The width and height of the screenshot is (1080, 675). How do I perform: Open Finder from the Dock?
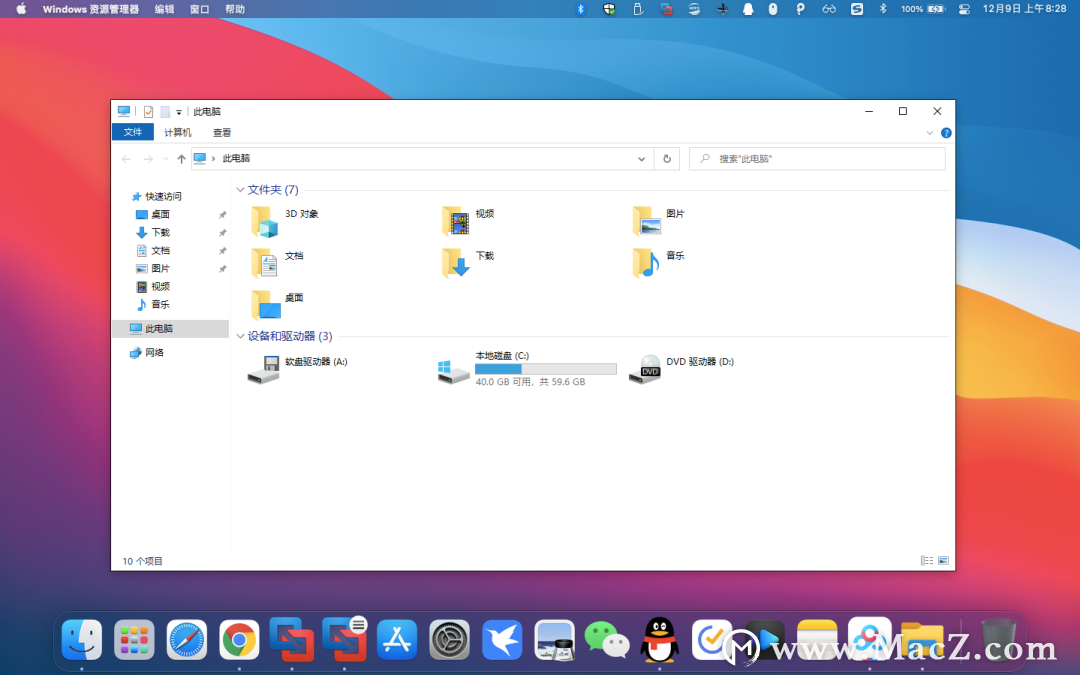coord(82,640)
